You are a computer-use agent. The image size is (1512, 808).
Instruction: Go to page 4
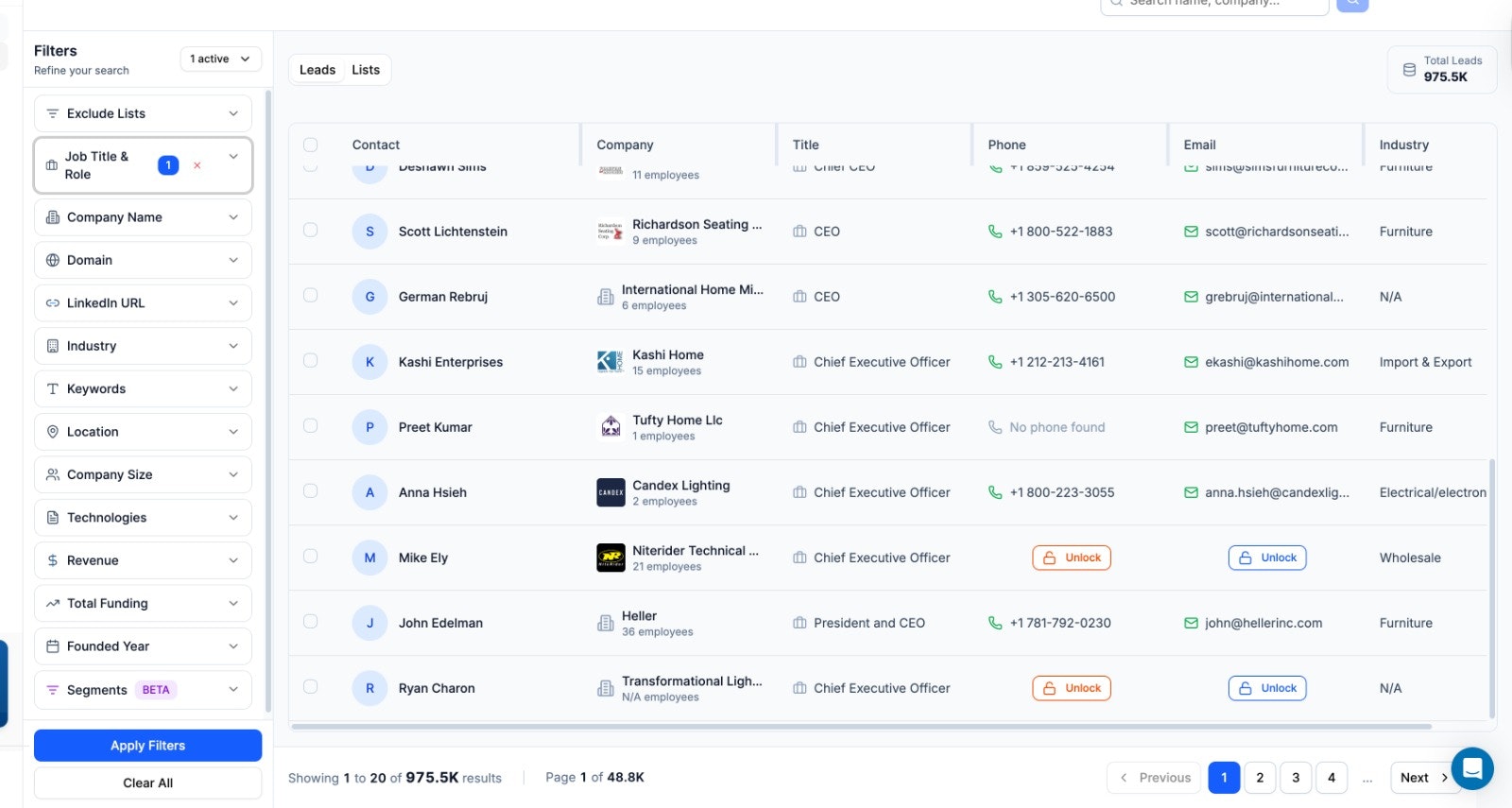[1332, 778]
